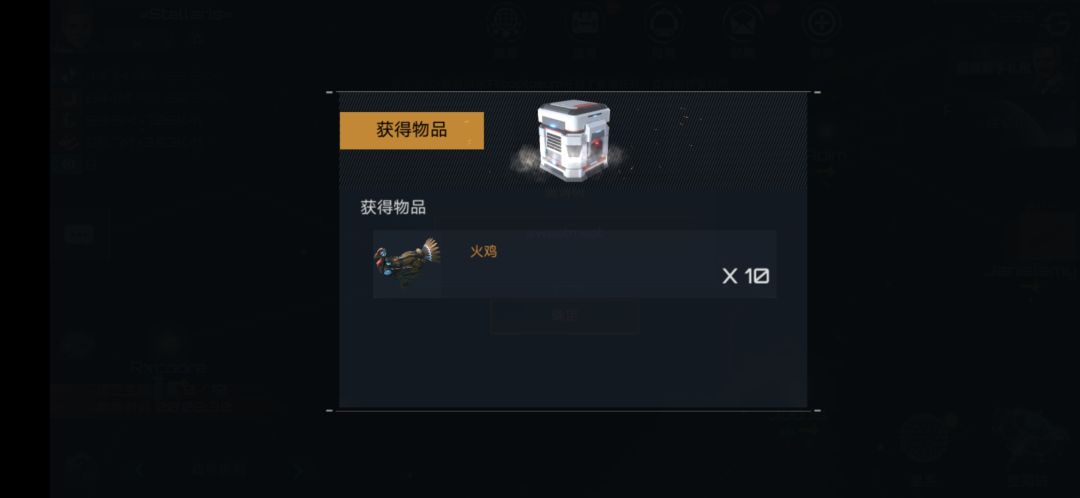The width and height of the screenshot is (1080, 498).
Task: Open dimmed icon left of the ring icon
Action: click(585, 23)
